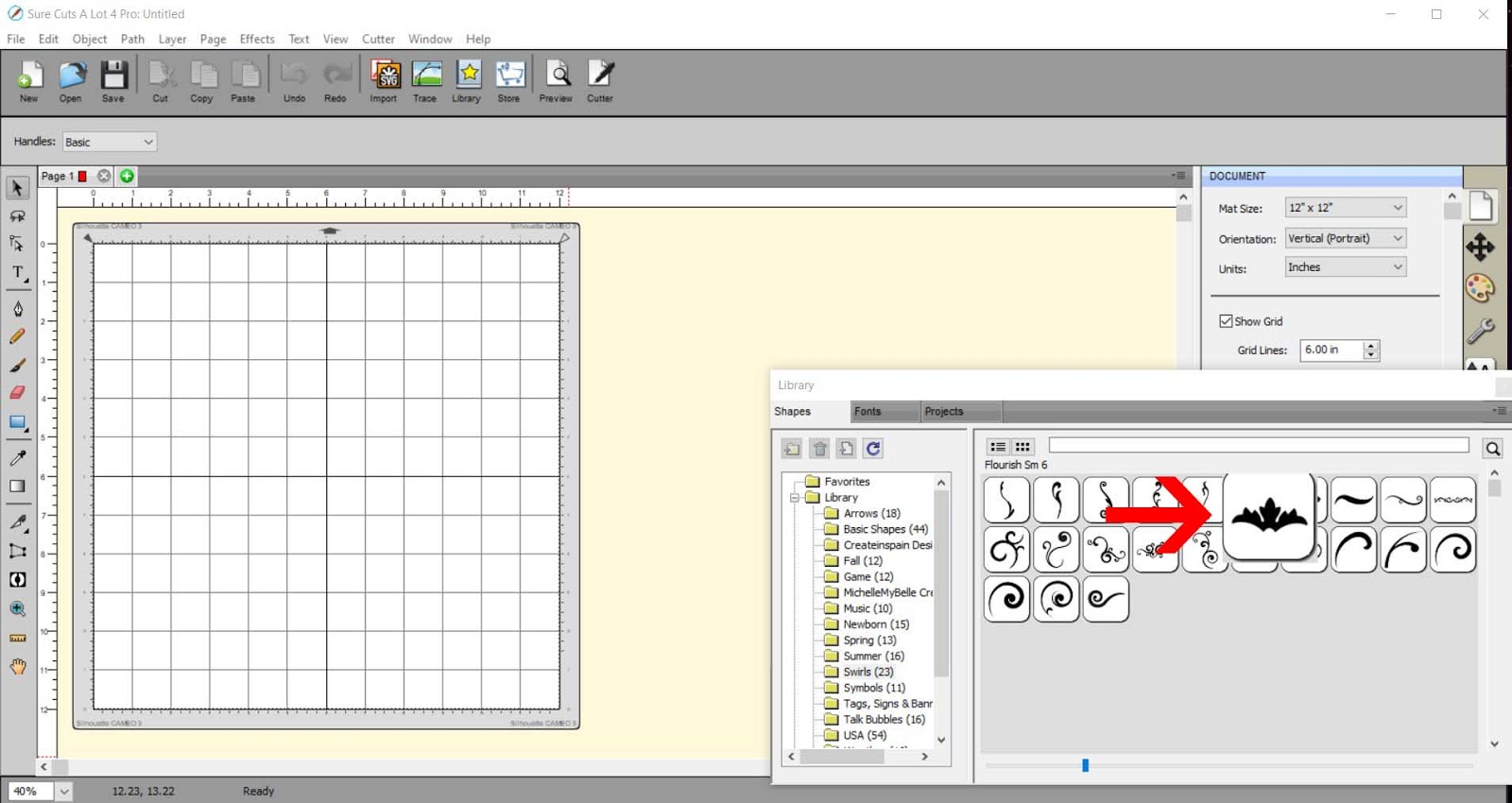Switch to the Projects library tab
The height and width of the screenshot is (803, 1512).
pos(960,411)
